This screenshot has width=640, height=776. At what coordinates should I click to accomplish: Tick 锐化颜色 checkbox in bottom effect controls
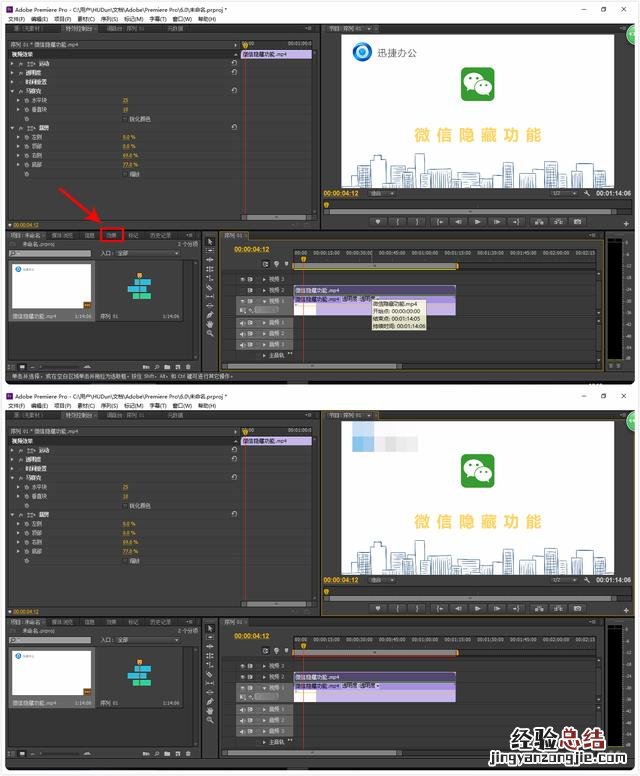click(x=124, y=506)
